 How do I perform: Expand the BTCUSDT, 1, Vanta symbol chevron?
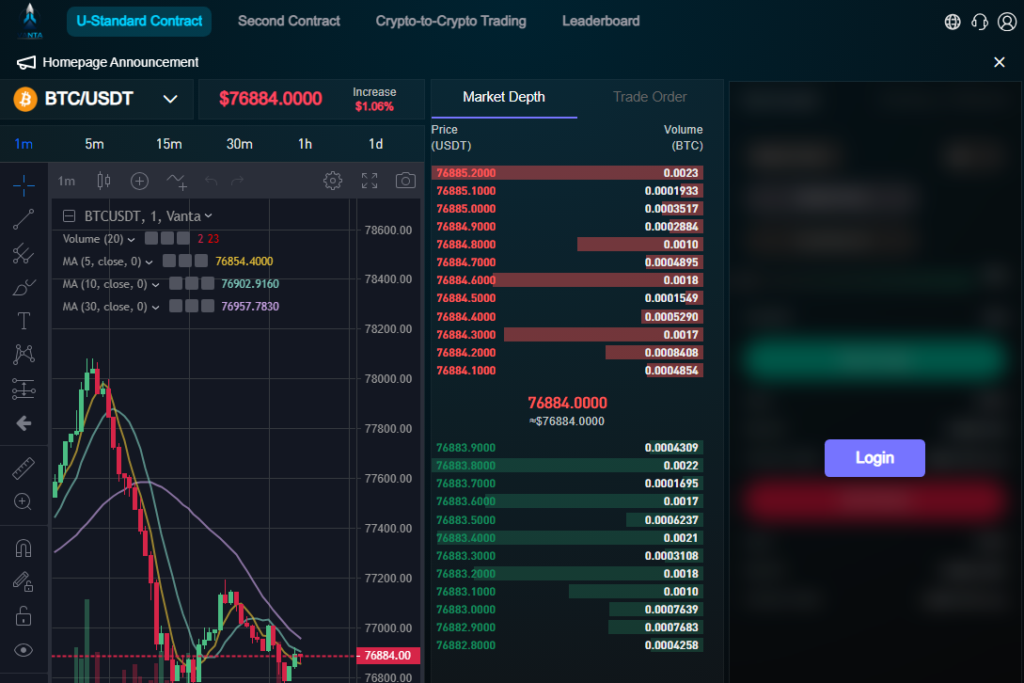208,216
